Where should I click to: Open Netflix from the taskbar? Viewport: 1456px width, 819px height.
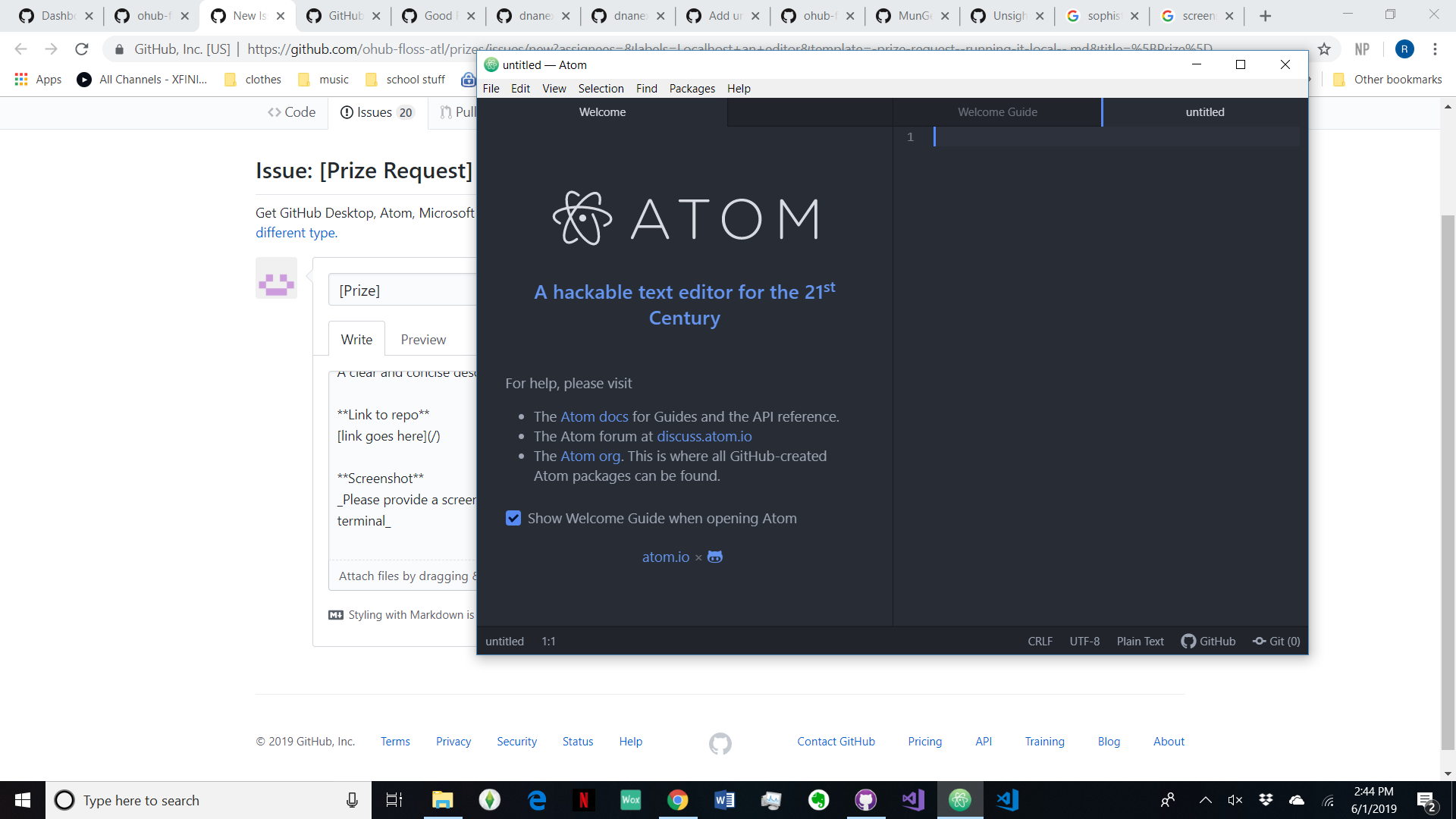coord(583,800)
